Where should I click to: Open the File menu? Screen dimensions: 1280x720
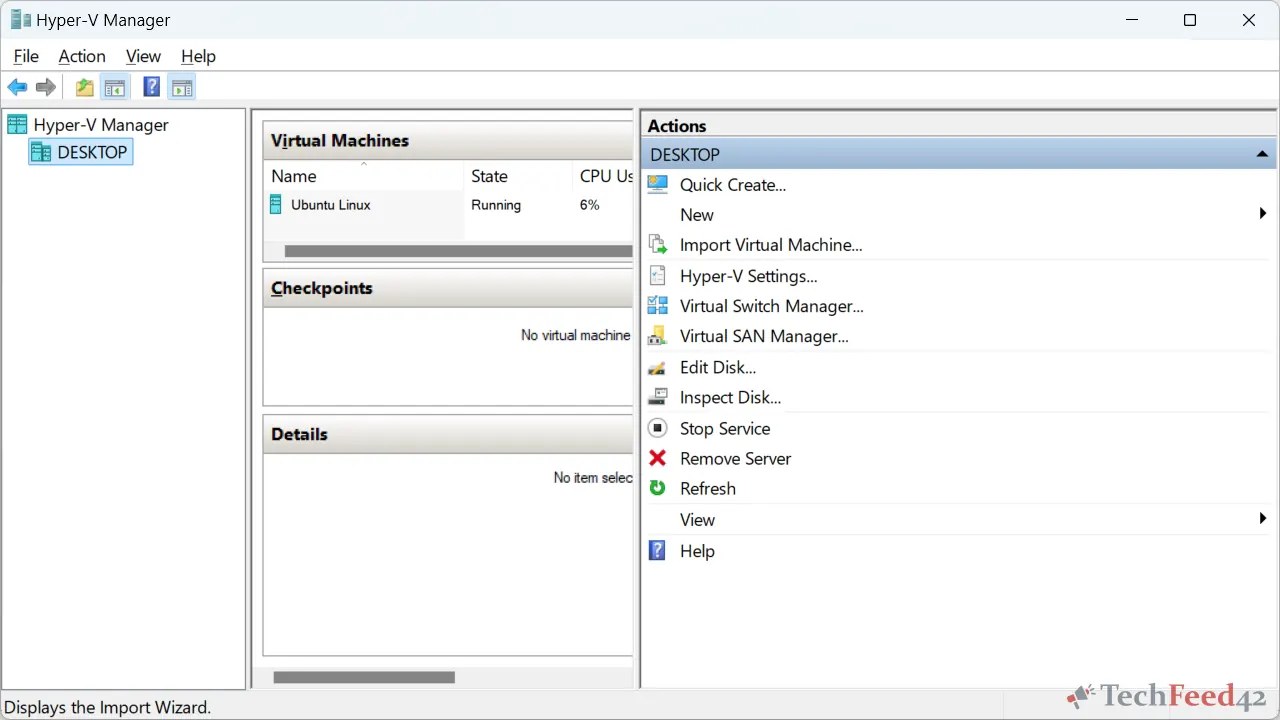(26, 56)
